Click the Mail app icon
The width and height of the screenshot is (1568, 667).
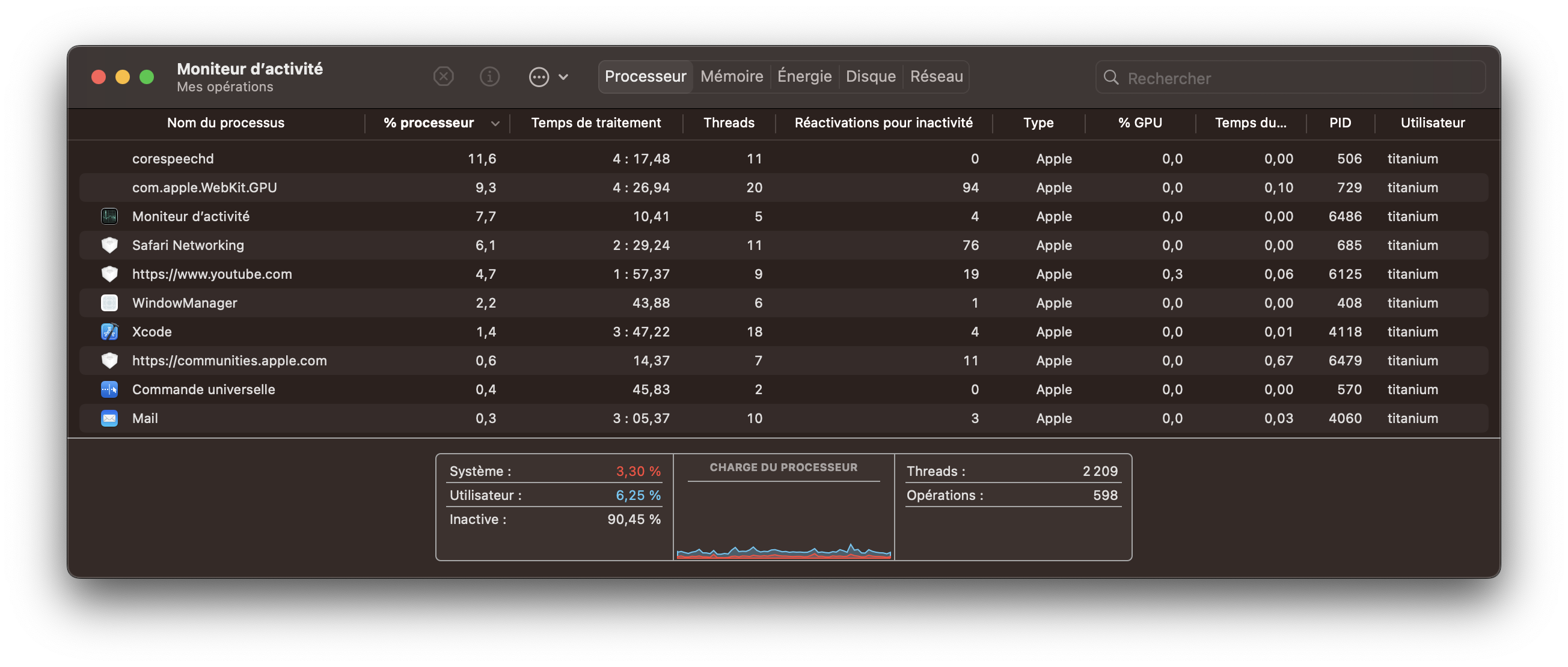point(109,418)
